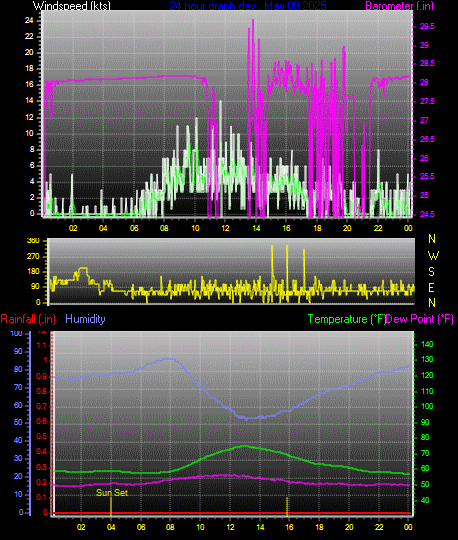Screen dimensions: 458x540
Task: Select the 'Dew Point (°F)' legend label
Action: pos(419,319)
